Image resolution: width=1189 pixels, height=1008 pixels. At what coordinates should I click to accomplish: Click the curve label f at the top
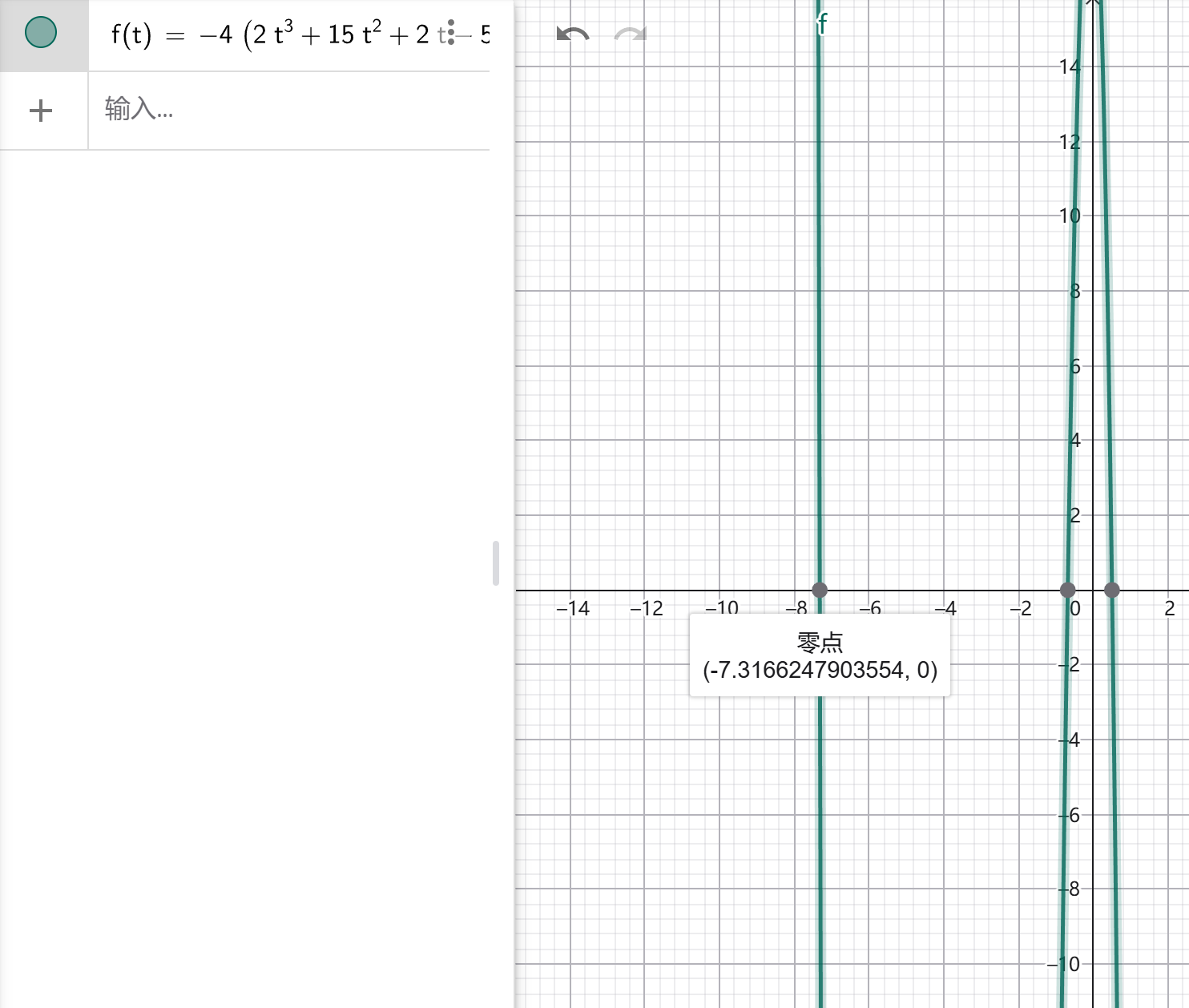click(x=822, y=24)
